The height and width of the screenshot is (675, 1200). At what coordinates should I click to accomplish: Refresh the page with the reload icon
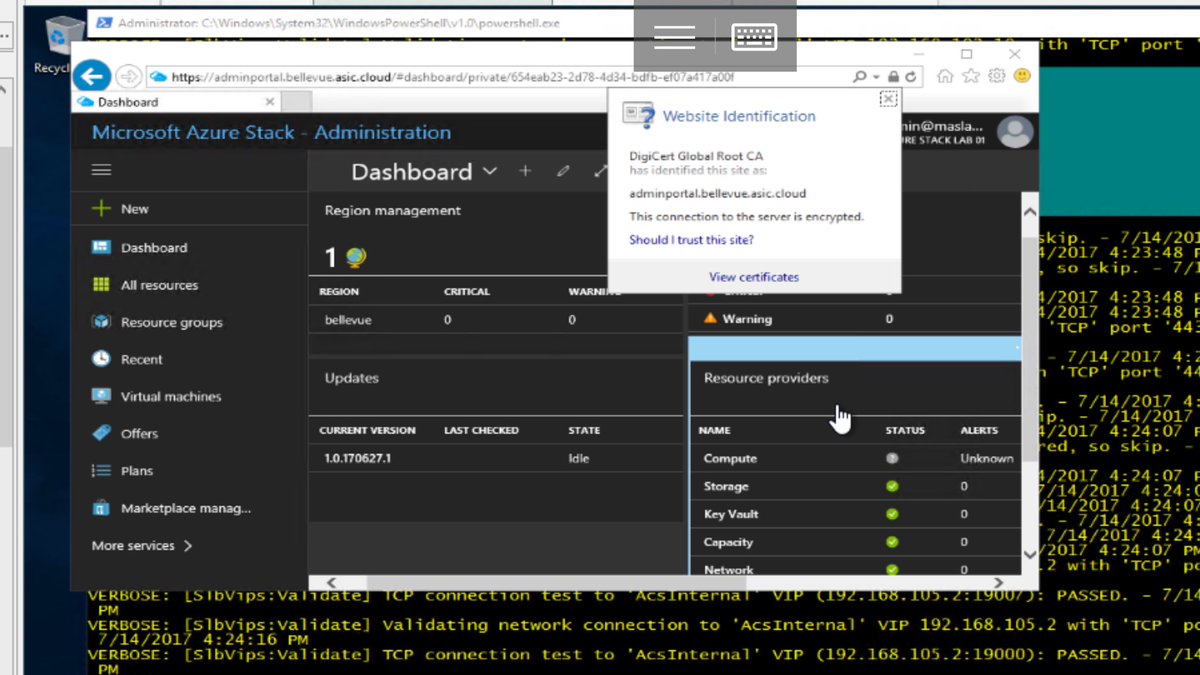(911, 76)
